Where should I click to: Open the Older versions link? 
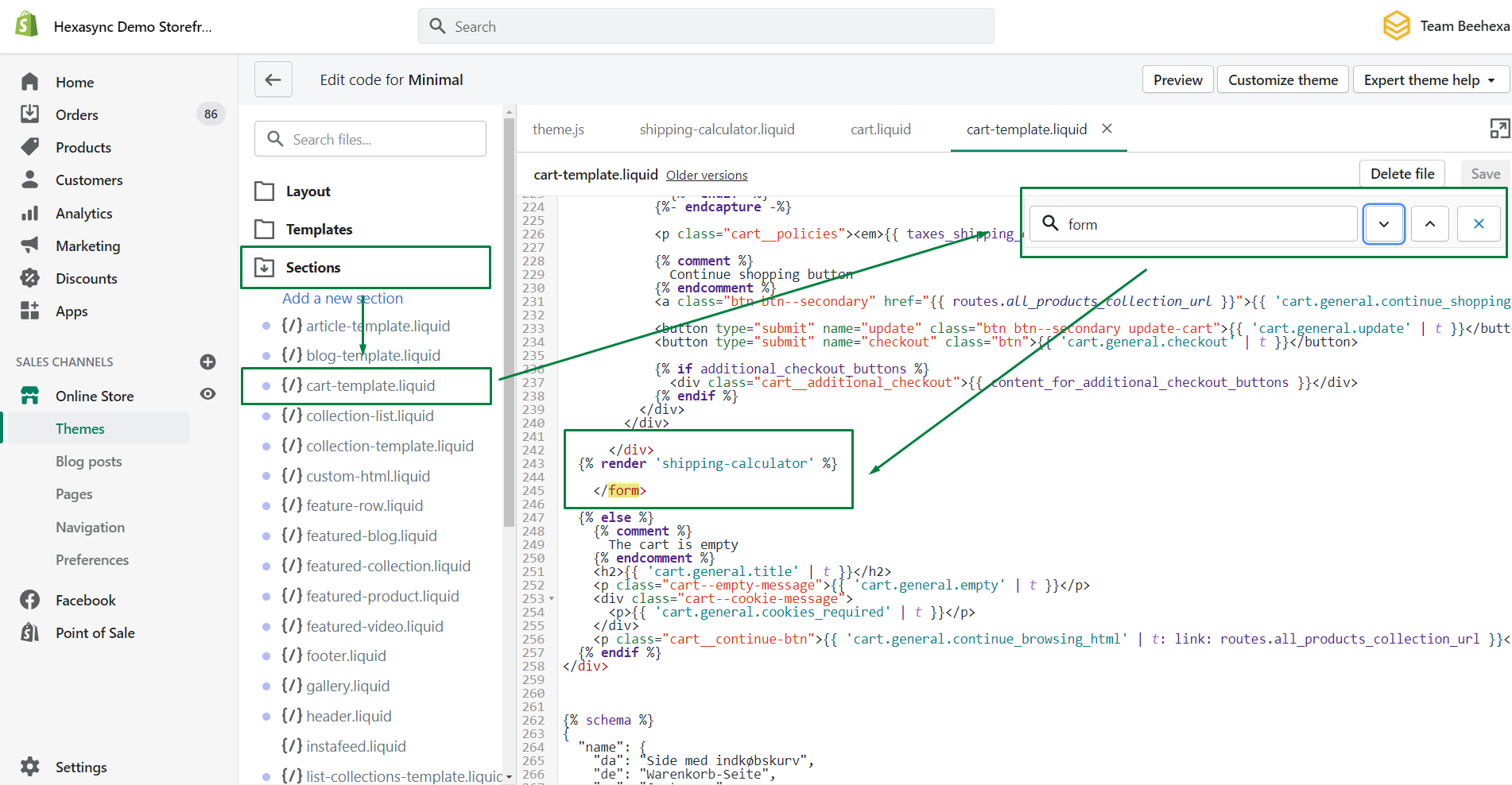[x=707, y=175]
